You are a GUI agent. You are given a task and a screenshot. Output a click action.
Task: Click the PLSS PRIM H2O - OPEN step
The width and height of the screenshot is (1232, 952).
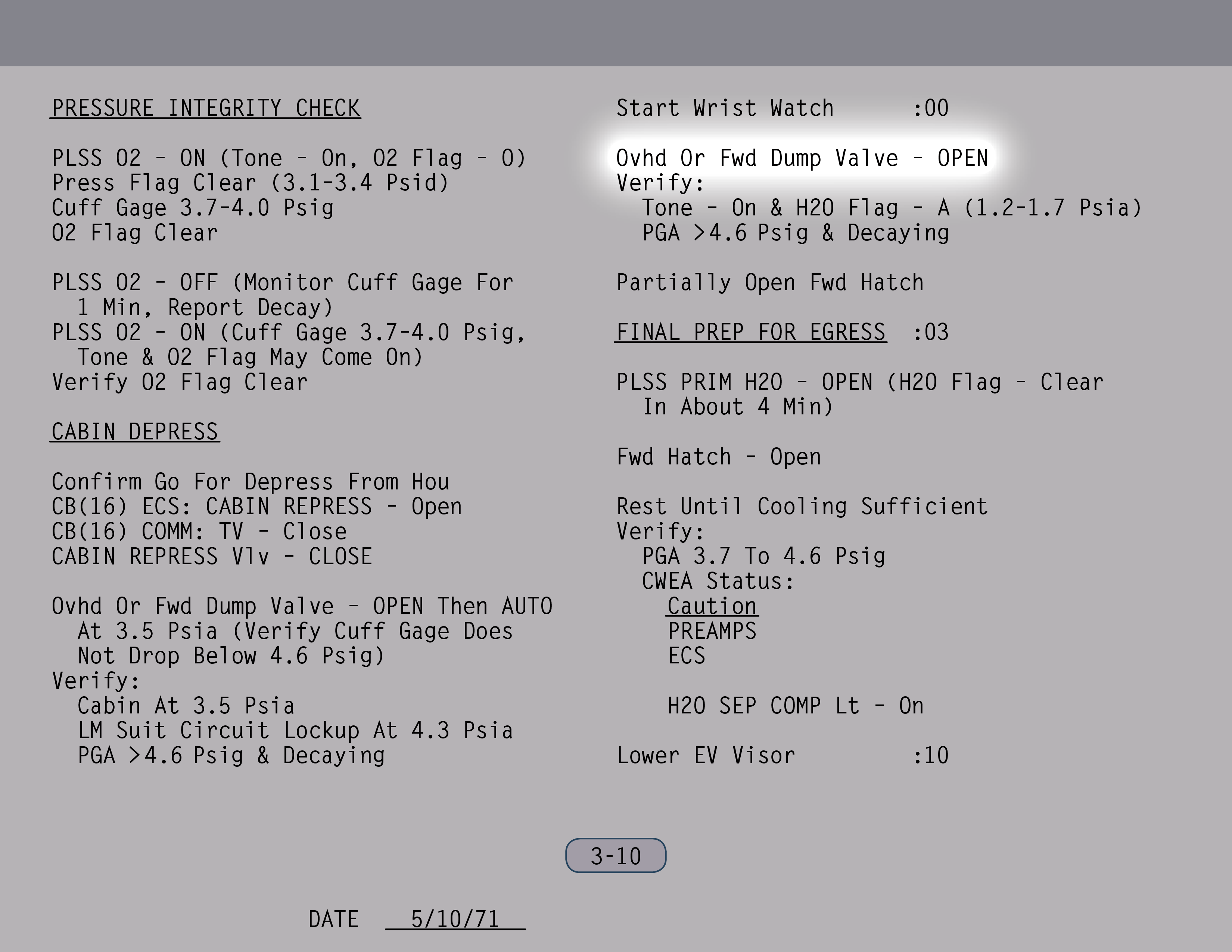(859, 382)
